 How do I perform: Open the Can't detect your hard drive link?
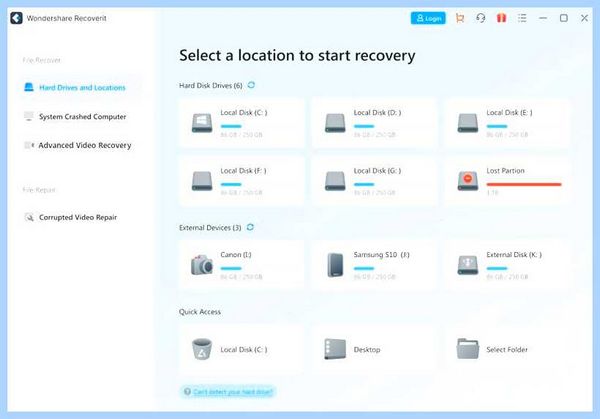pyautogui.click(x=228, y=391)
